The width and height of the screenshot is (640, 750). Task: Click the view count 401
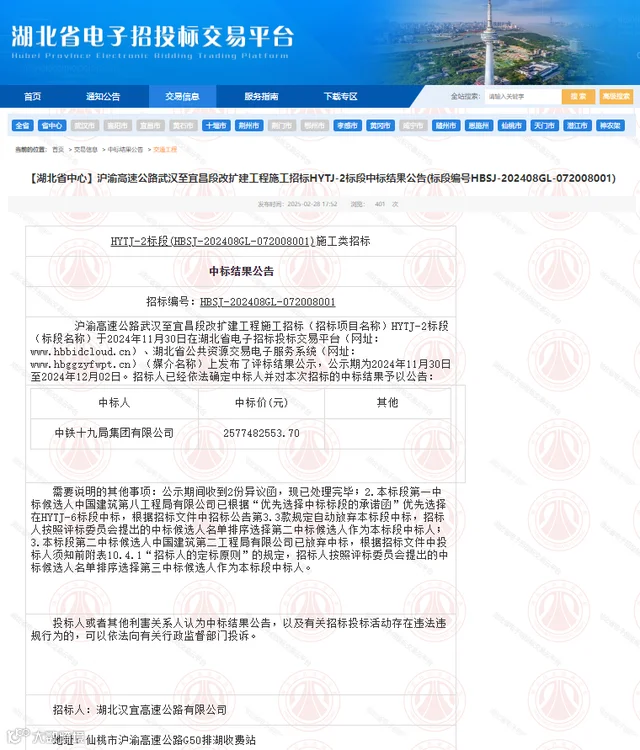pyautogui.click(x=380, y=204)
